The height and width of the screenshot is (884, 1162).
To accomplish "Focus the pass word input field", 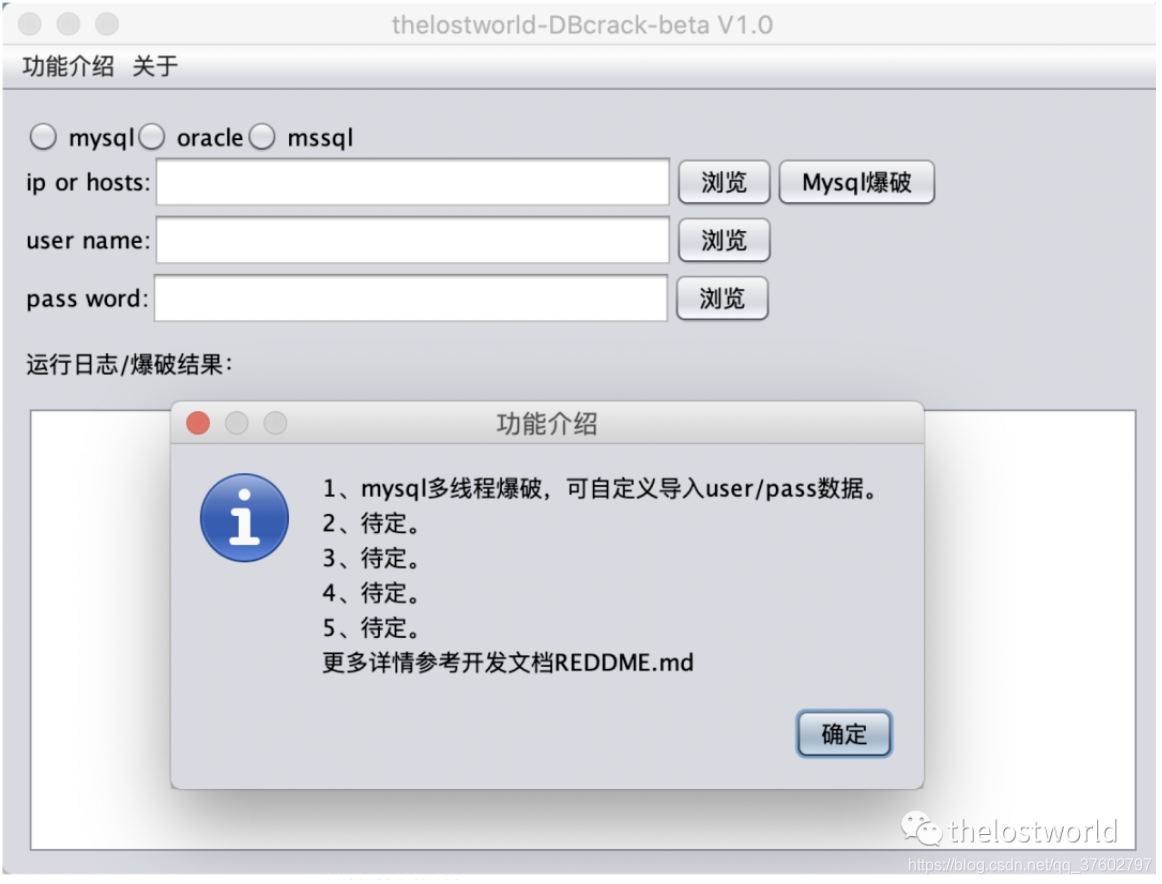I will coord(411,298).
